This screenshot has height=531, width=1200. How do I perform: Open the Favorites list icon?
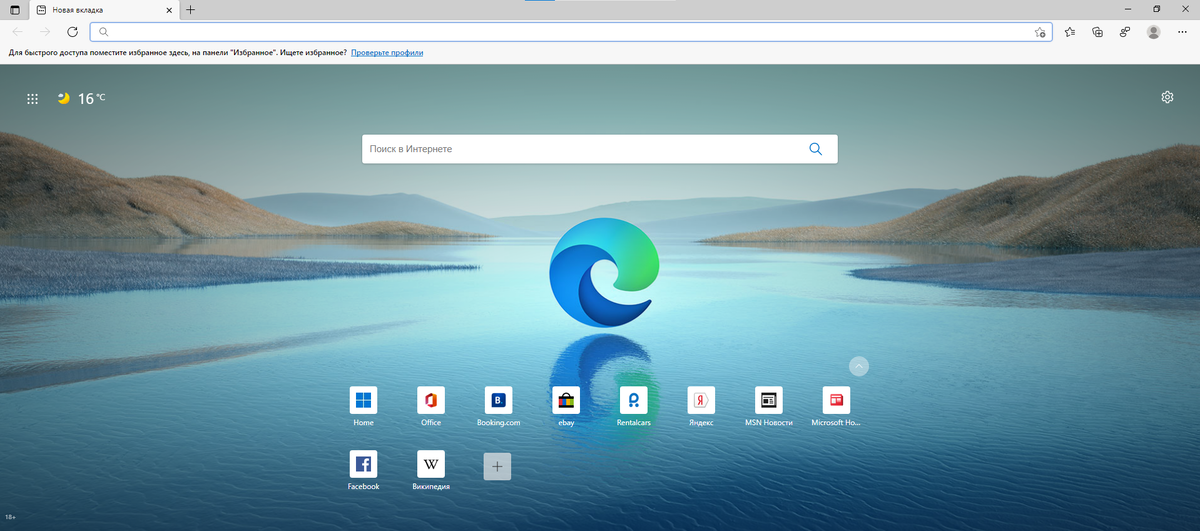[x=1070, y=32]
